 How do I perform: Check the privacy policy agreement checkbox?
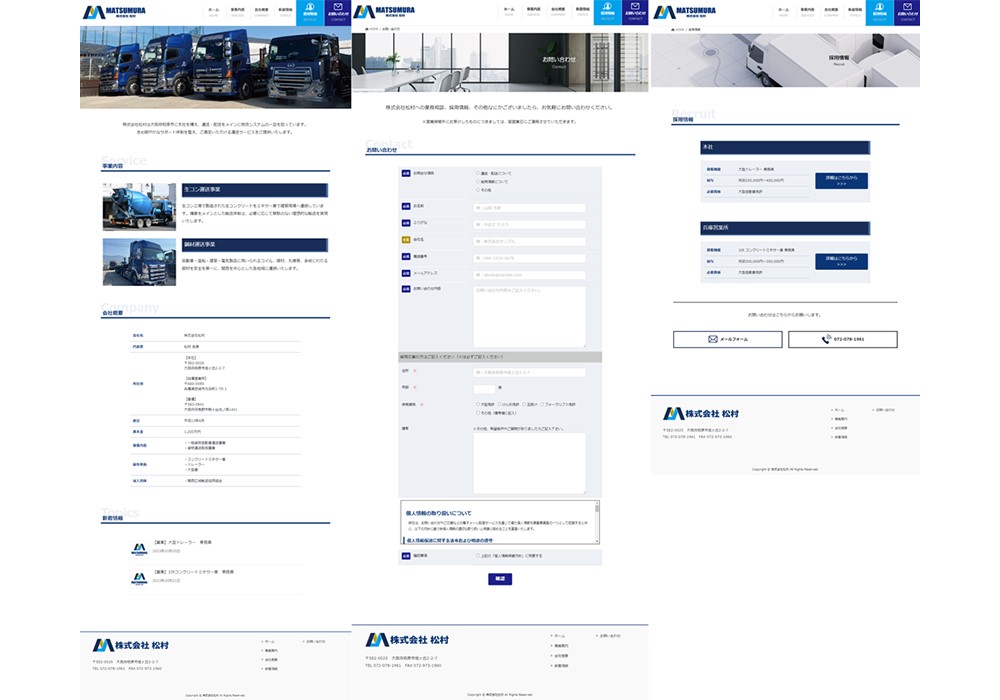pyautogui.click(x=477, y=556)
